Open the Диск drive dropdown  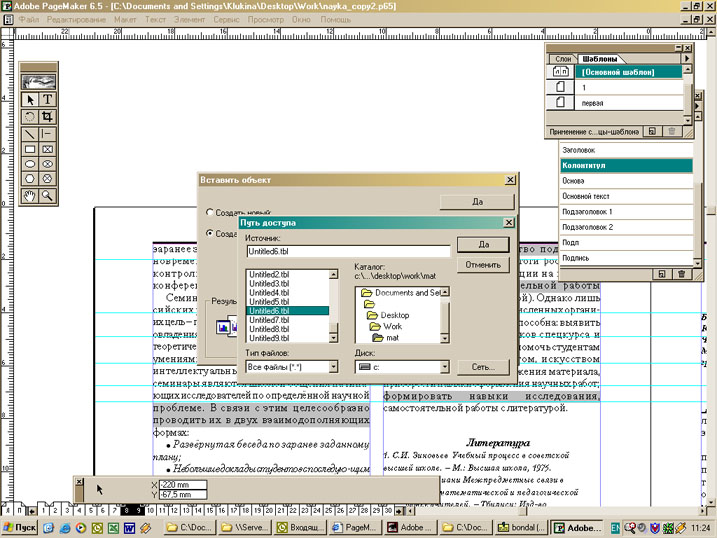(444, 367)
